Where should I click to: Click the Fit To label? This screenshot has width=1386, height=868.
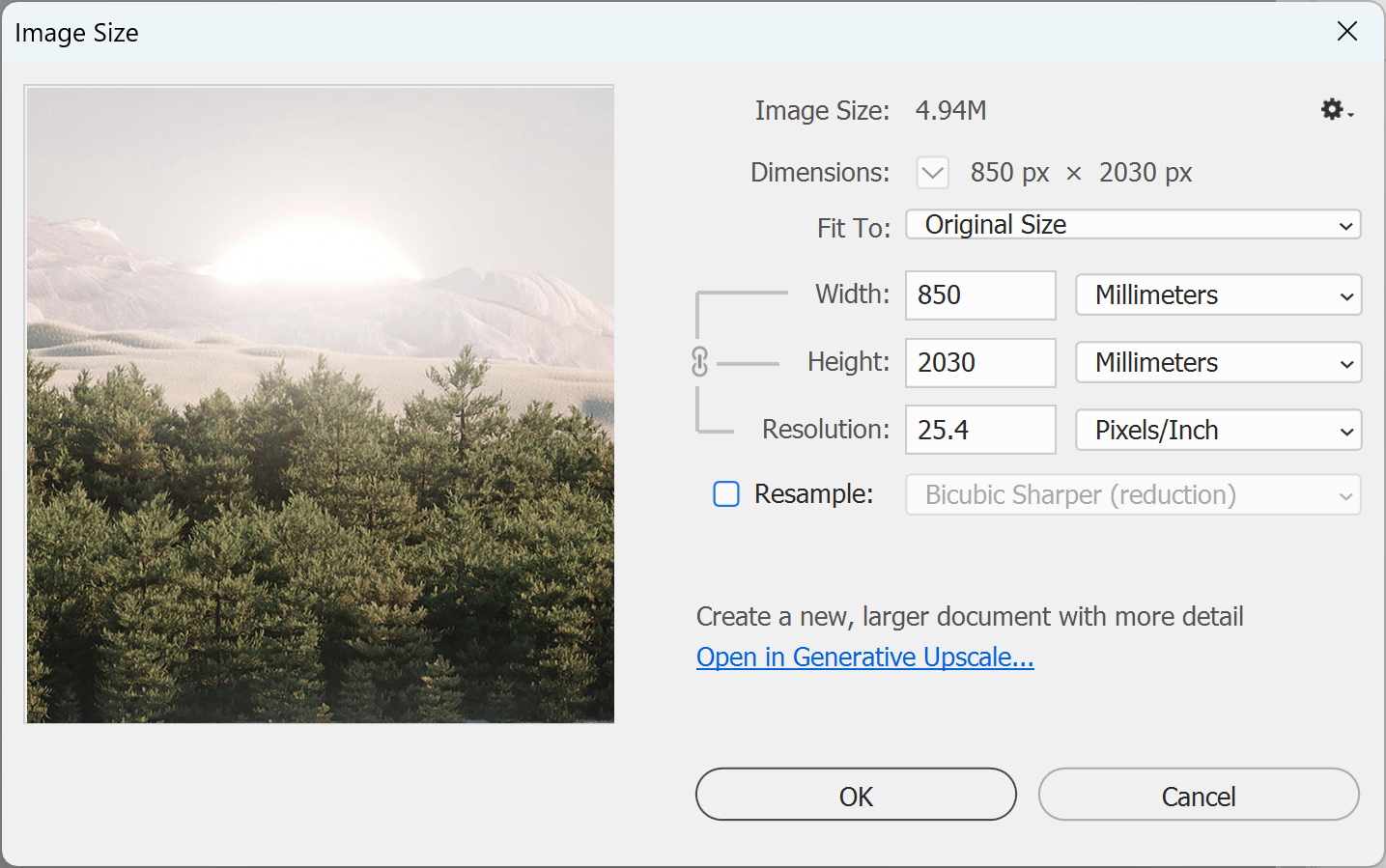coord(854,228)
